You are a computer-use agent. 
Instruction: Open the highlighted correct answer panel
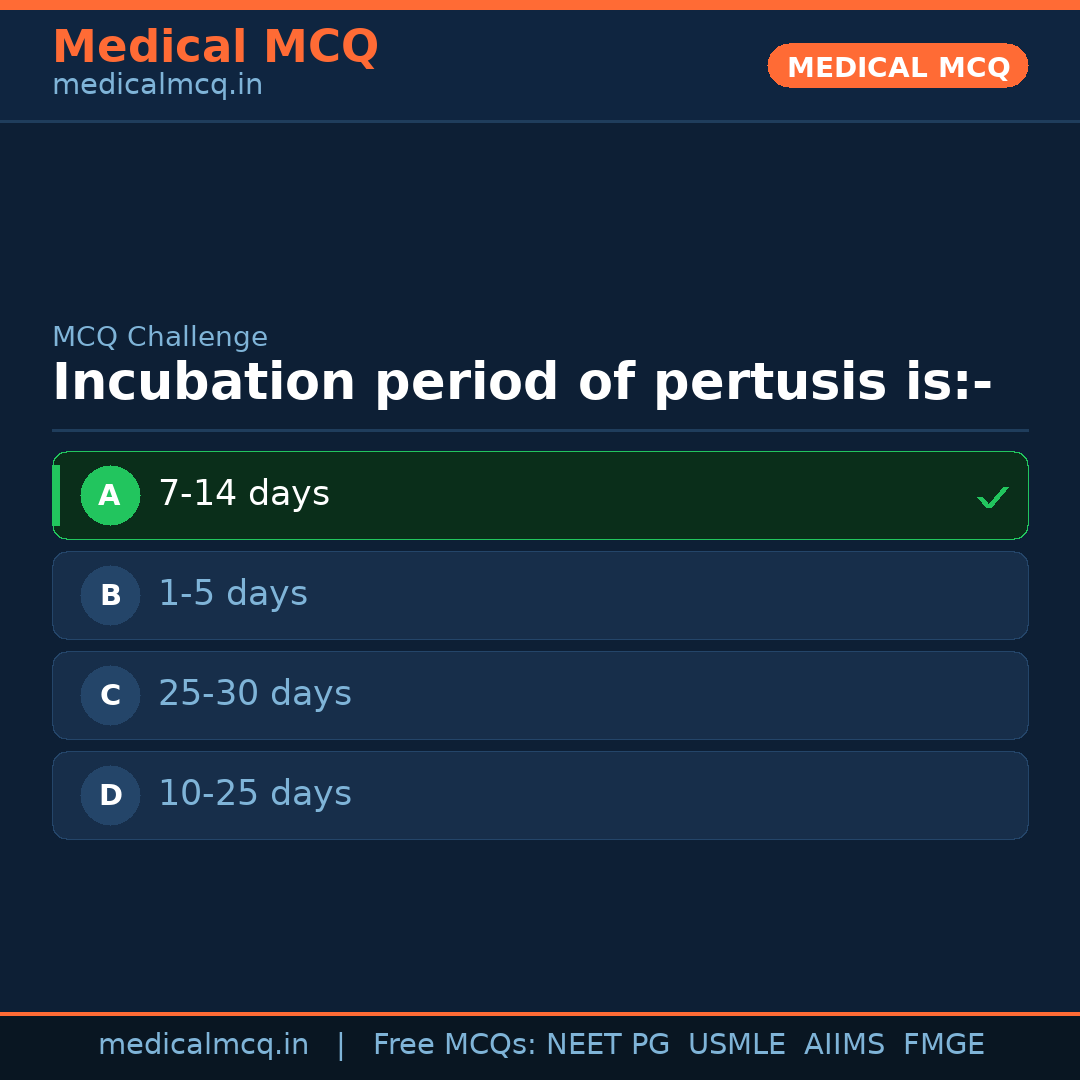pyautogui.click(x=540, y=495)
